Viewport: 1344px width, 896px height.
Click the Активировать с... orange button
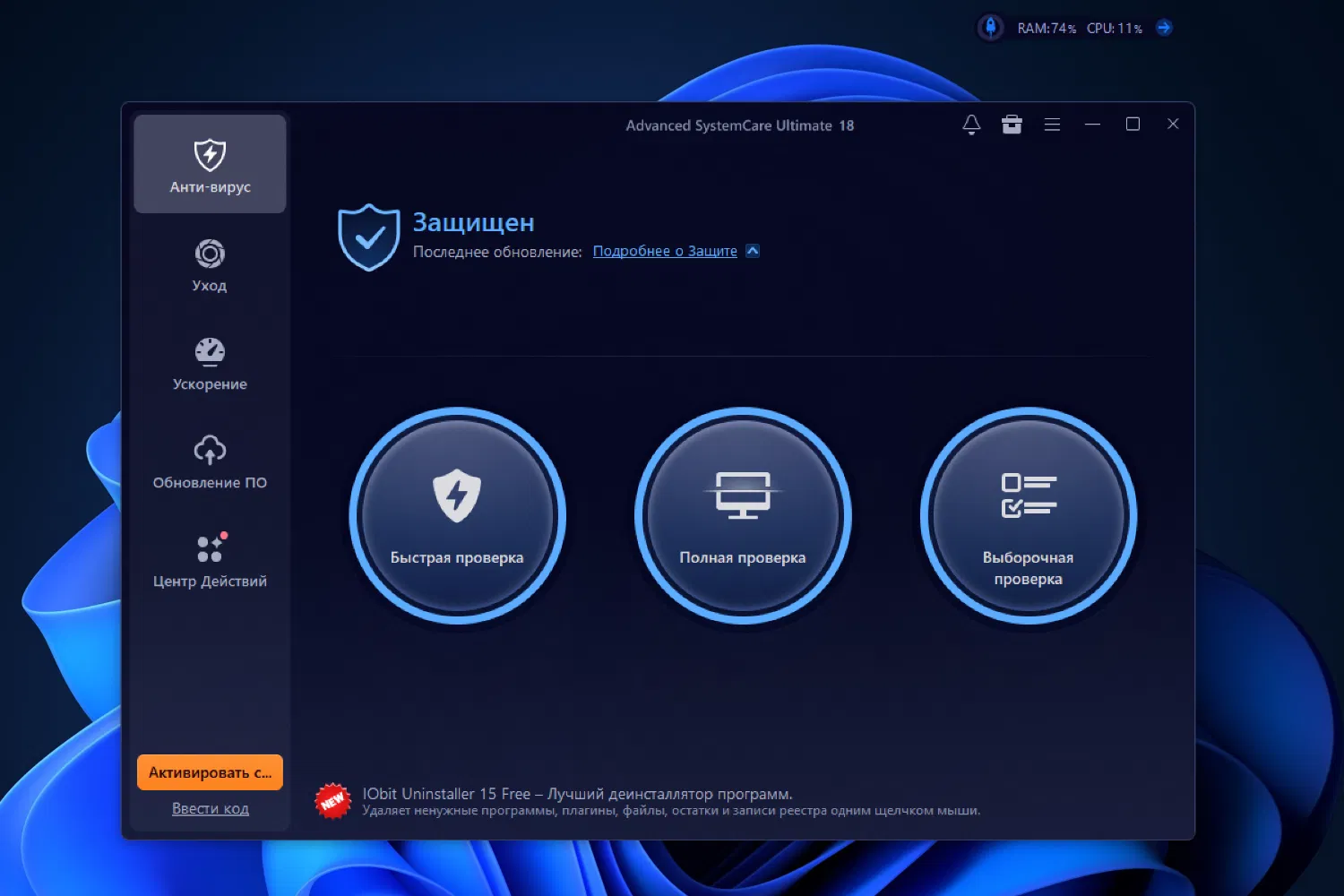[210, 772]
